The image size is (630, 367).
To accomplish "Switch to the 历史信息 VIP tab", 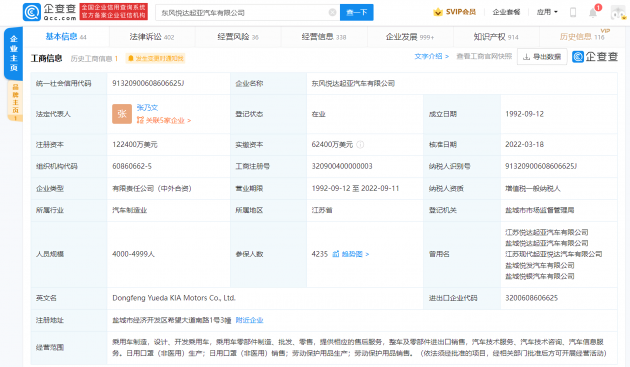I will point(583,37).
